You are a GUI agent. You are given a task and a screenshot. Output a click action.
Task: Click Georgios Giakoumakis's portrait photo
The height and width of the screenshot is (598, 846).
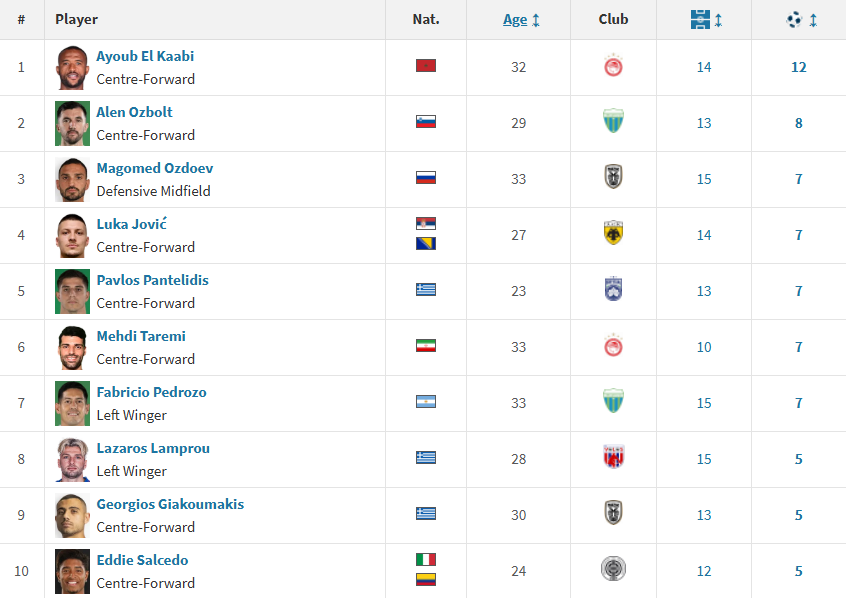[72, 515]
